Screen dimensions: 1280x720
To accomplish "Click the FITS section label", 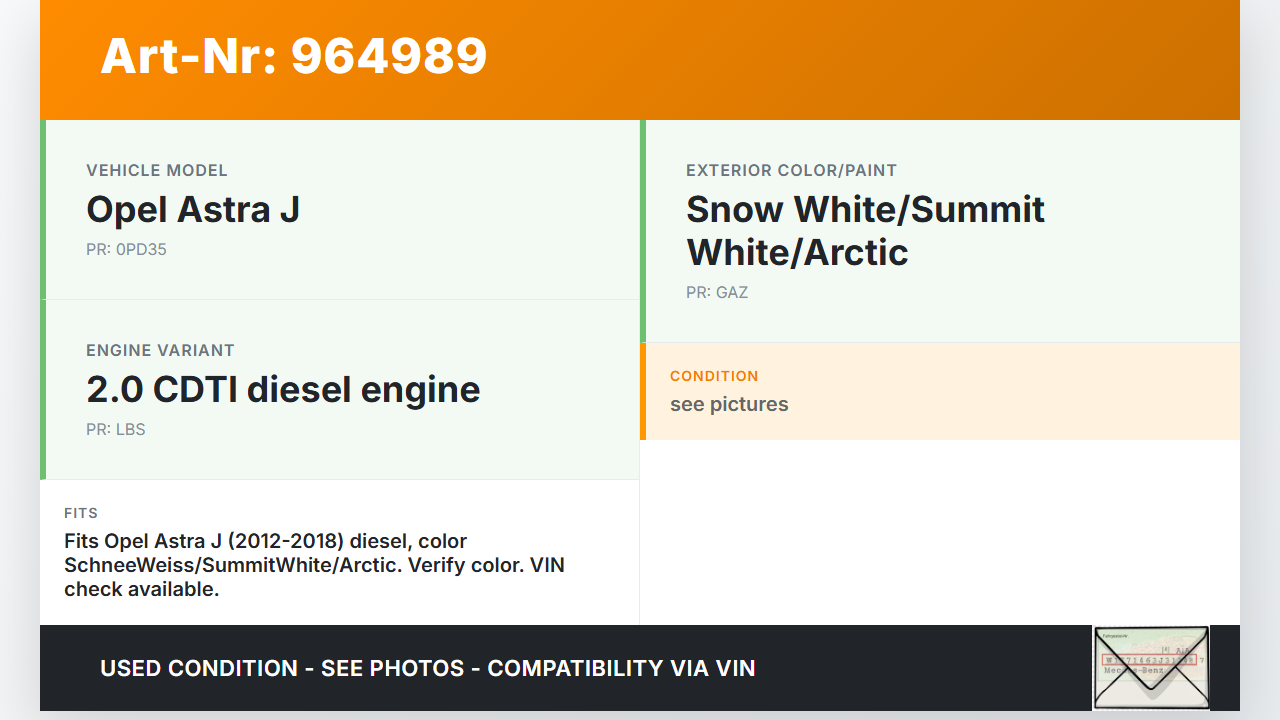I will click(x=81, y=513).
